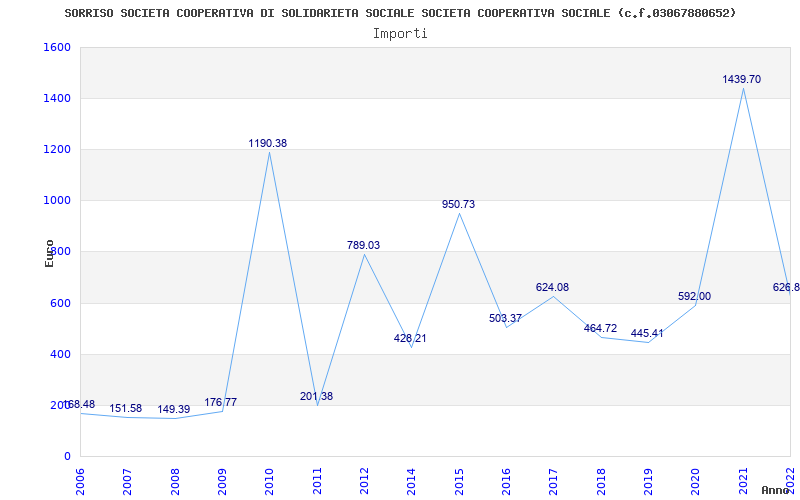
Task: Click the 445.41 data label for 2019
Action: pyautogui.click(x=647, y=333)
